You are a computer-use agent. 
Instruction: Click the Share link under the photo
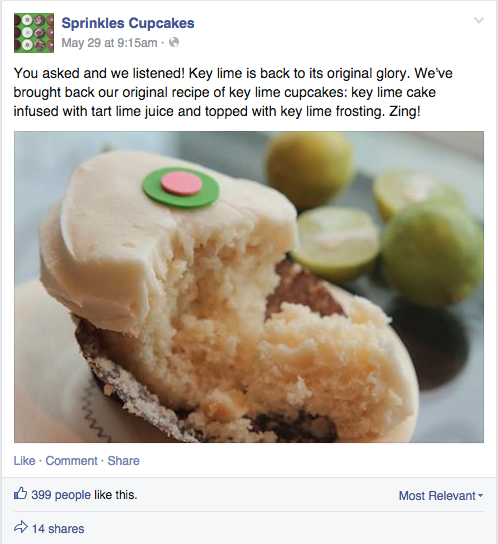point(123,461)
